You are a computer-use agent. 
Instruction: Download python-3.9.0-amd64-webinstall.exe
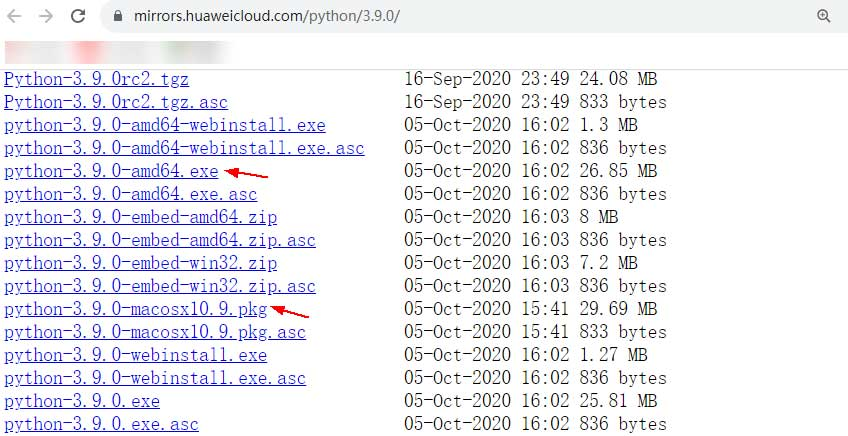tap(164, 125)
